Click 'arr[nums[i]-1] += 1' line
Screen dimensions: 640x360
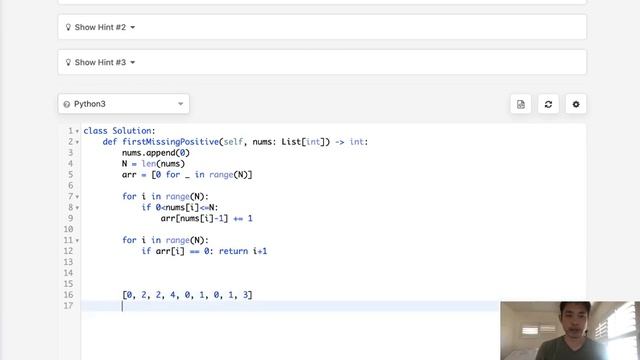207,218
